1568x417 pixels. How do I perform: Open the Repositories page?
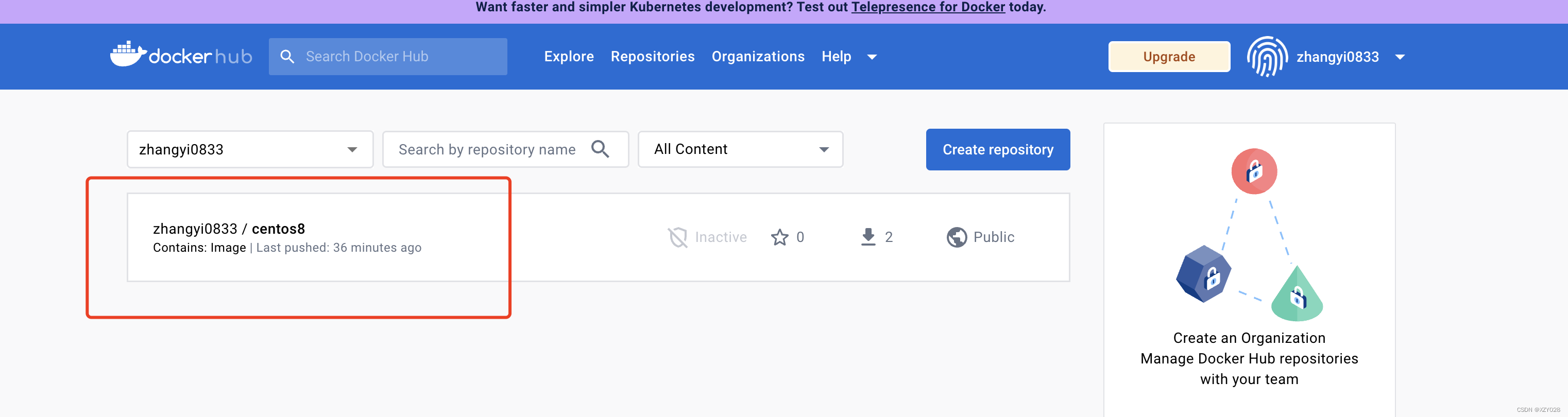[x=653, y=57]
